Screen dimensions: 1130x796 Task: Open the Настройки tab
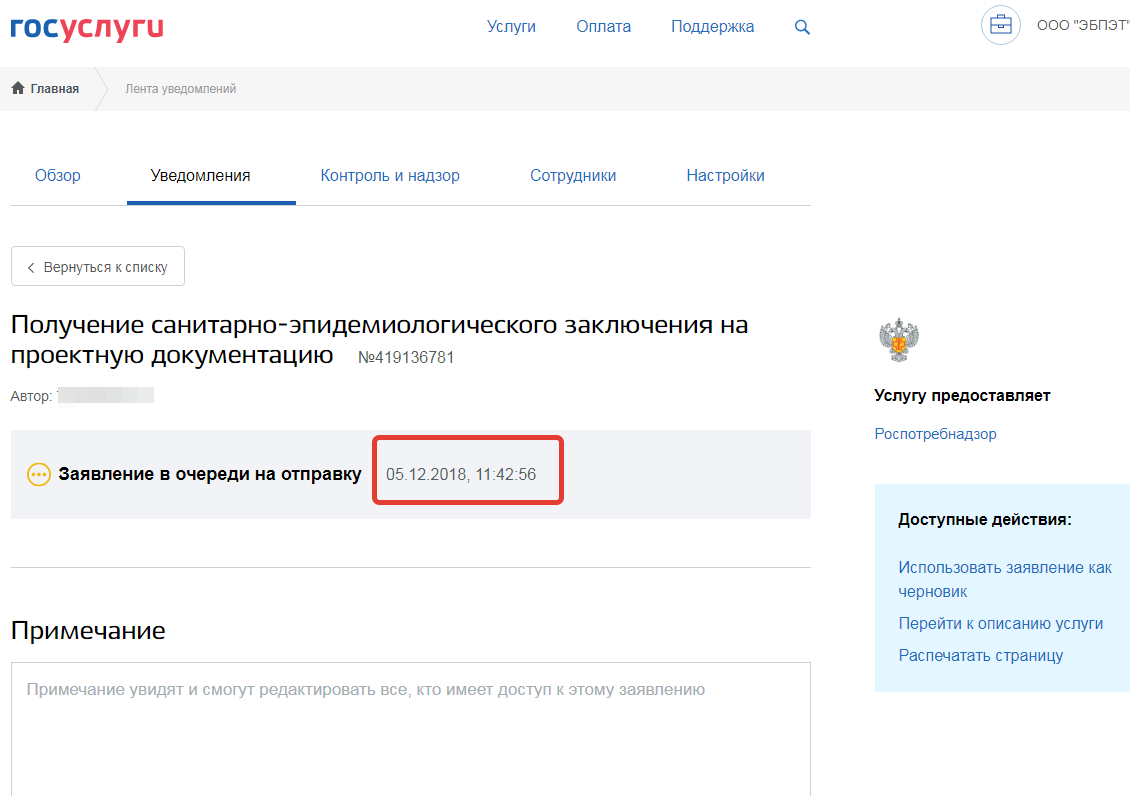point(725,176)
